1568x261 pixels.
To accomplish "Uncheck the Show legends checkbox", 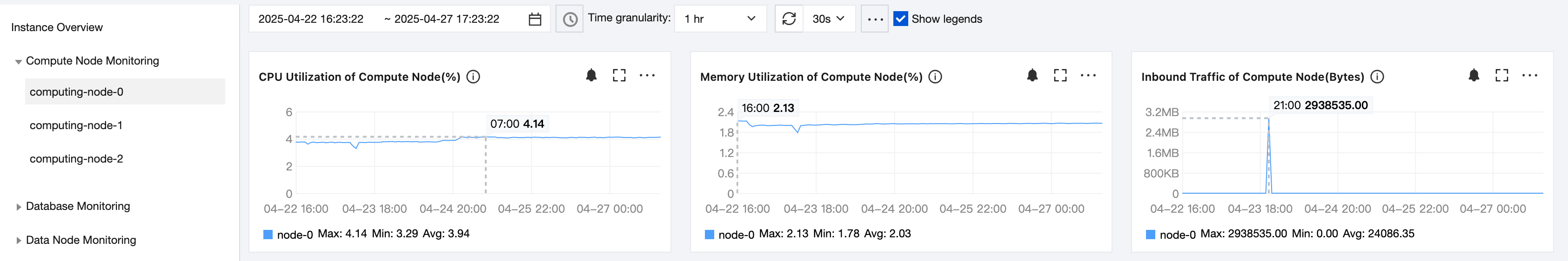I will click(900, 19).
